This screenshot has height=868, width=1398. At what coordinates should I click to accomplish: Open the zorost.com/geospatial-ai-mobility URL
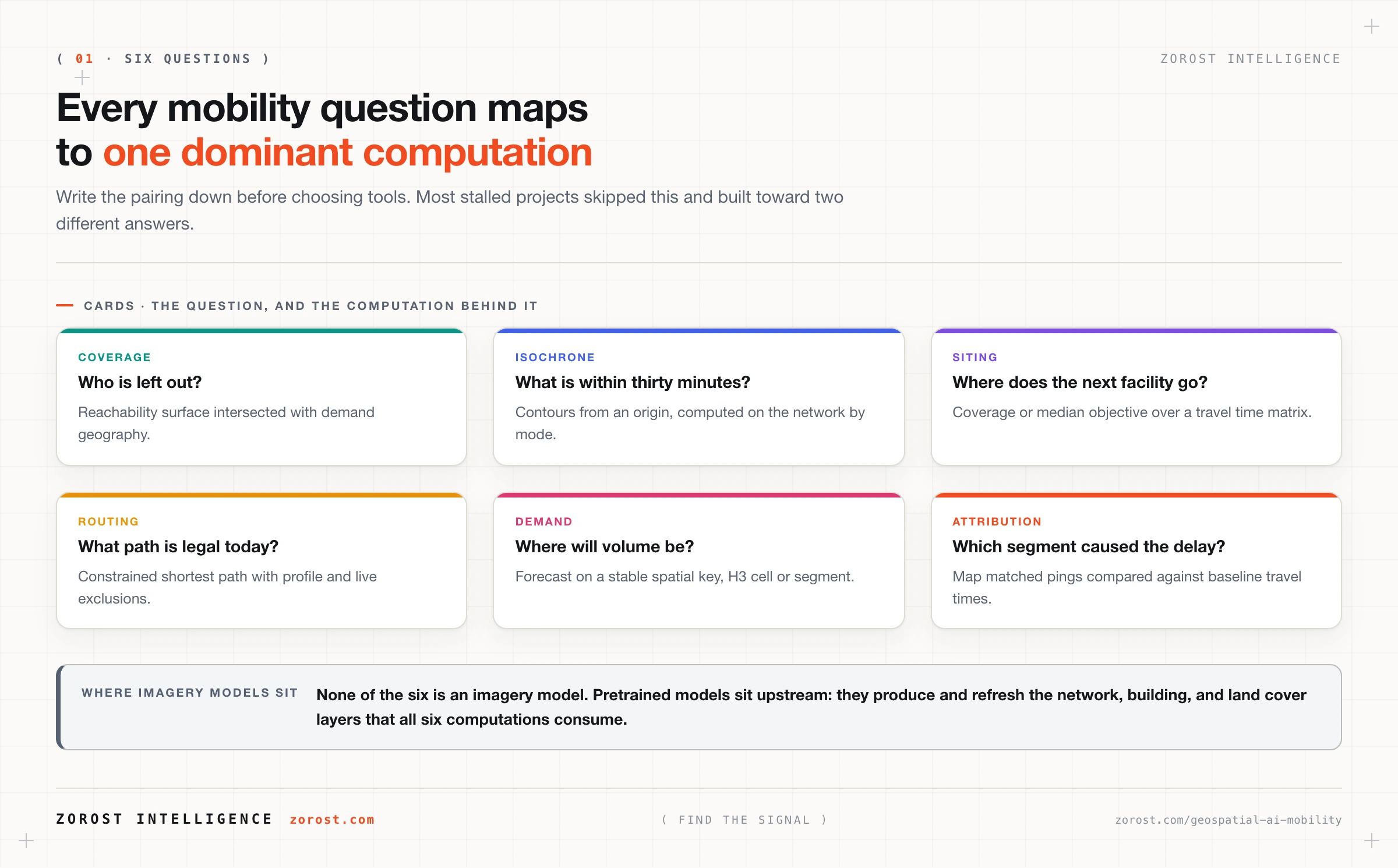tap(1228, 820)
